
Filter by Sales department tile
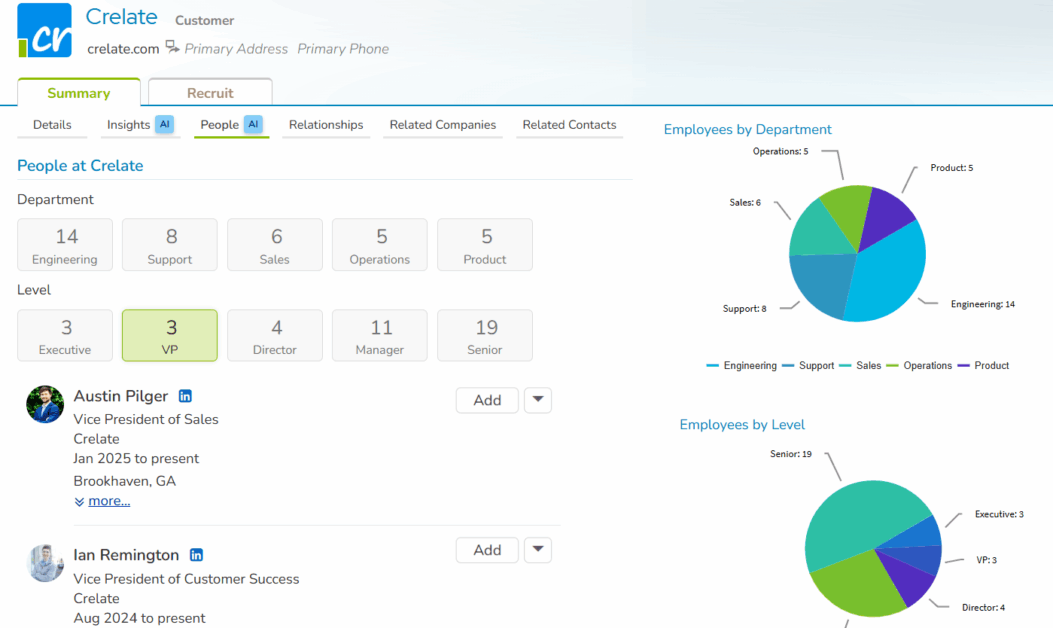tap(275, 244)
